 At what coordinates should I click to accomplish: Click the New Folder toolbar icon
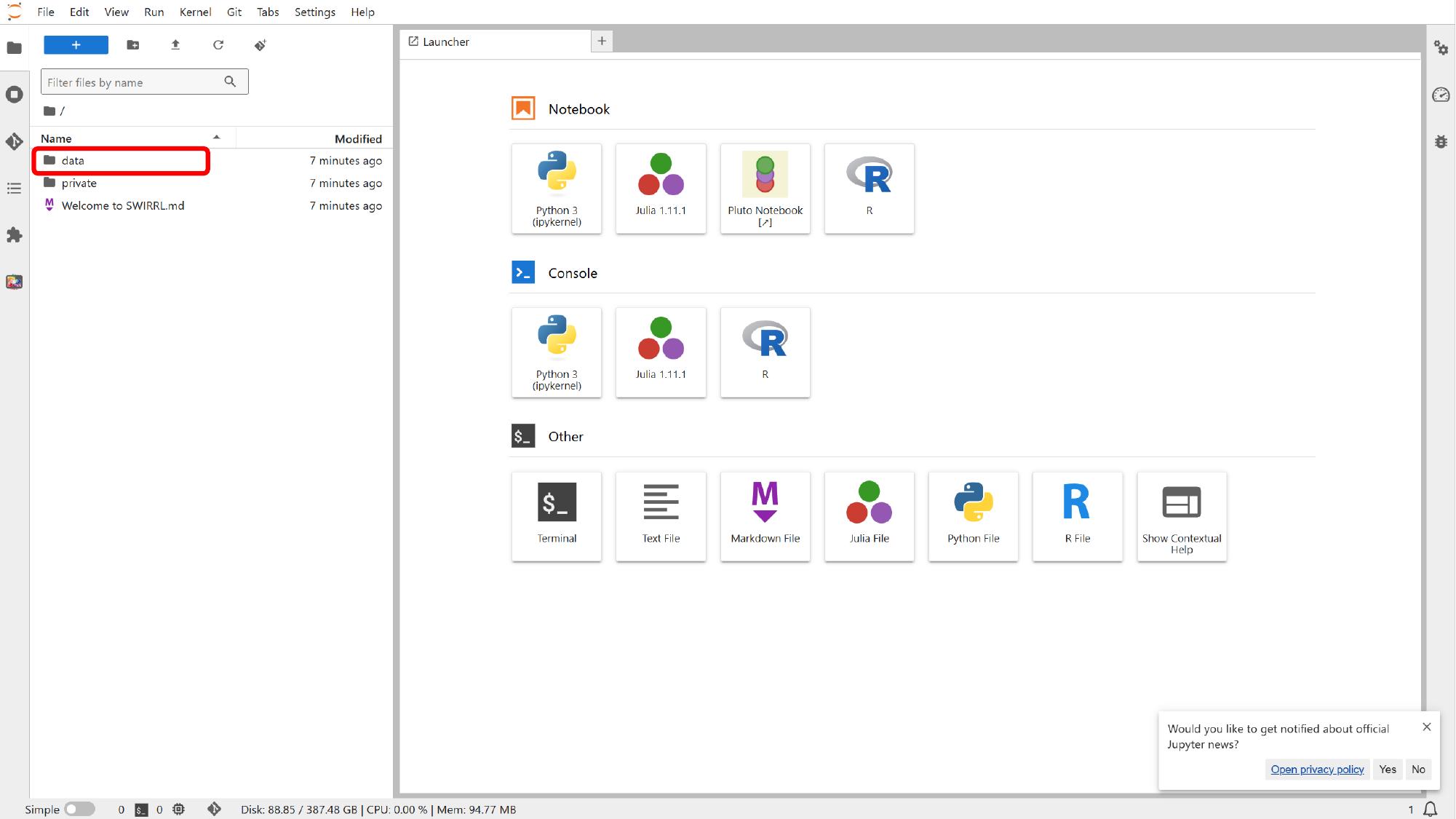(x=132, y=45)
